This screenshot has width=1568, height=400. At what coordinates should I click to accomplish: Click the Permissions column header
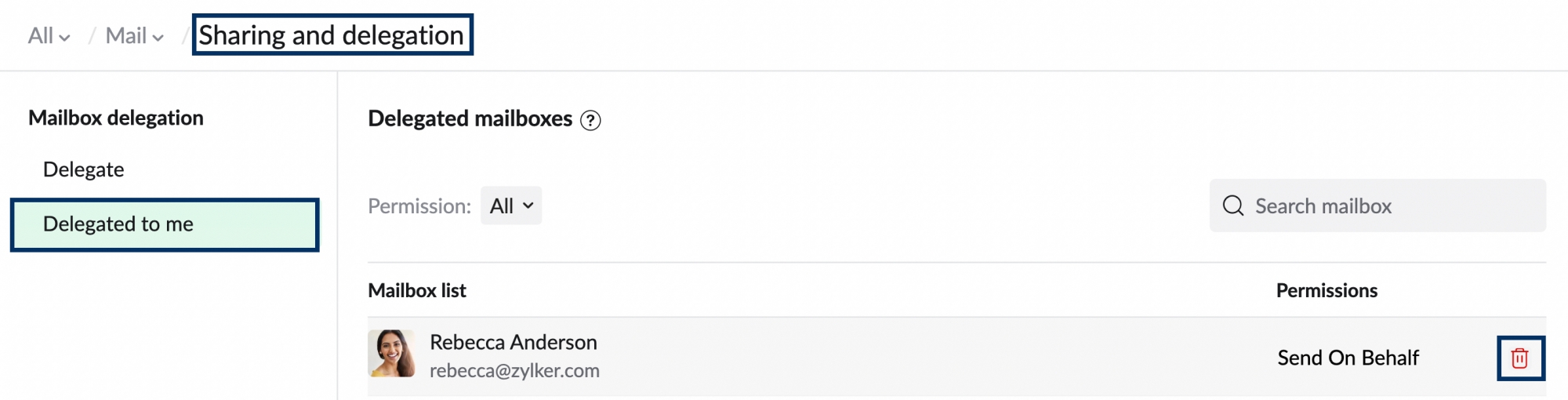coord(1327,290)
